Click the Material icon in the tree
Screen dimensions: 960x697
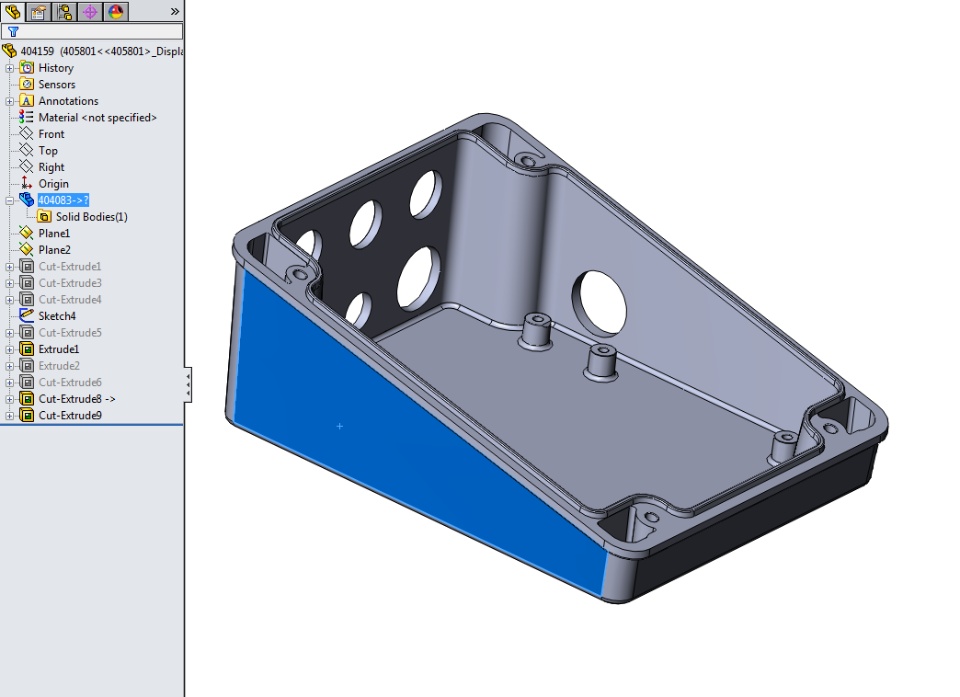coord(26,117)
